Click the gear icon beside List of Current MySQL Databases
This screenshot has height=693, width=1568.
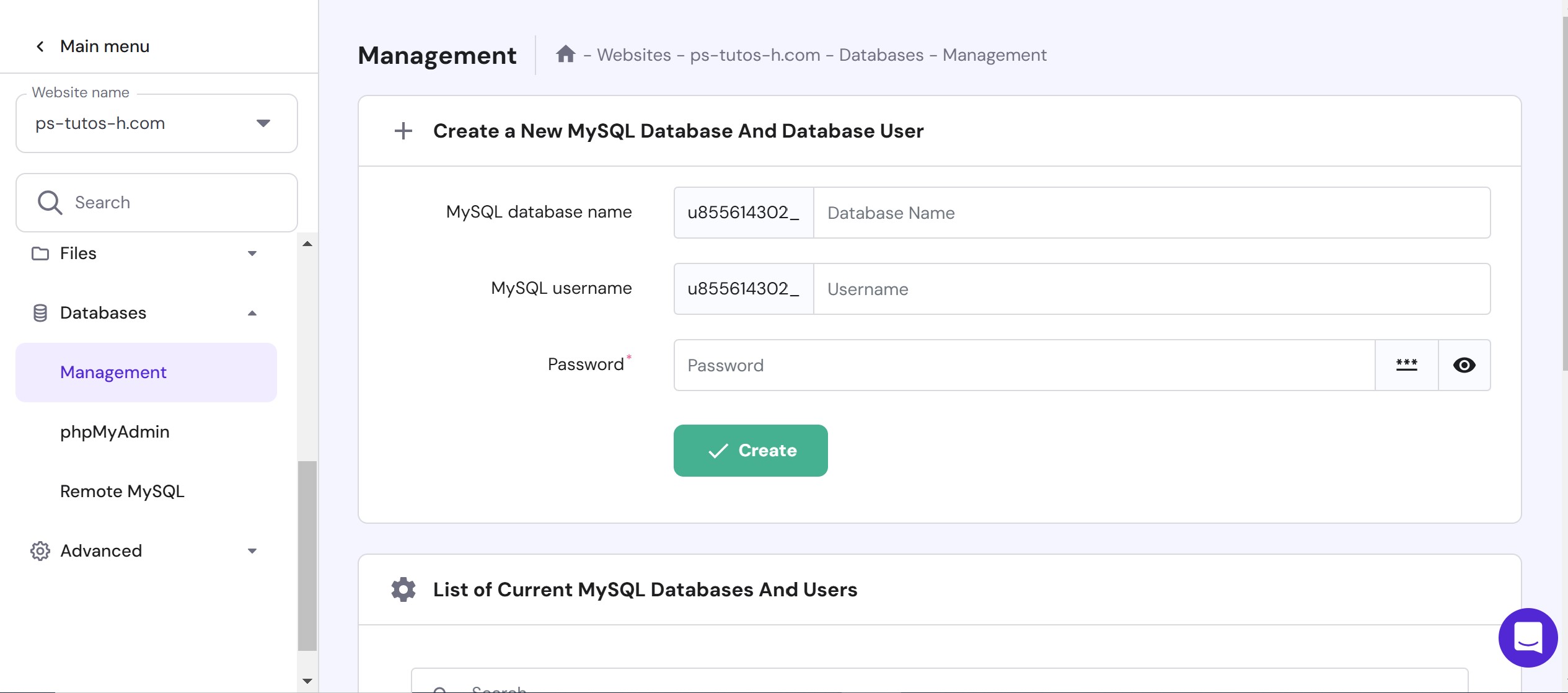pos(403,589)
